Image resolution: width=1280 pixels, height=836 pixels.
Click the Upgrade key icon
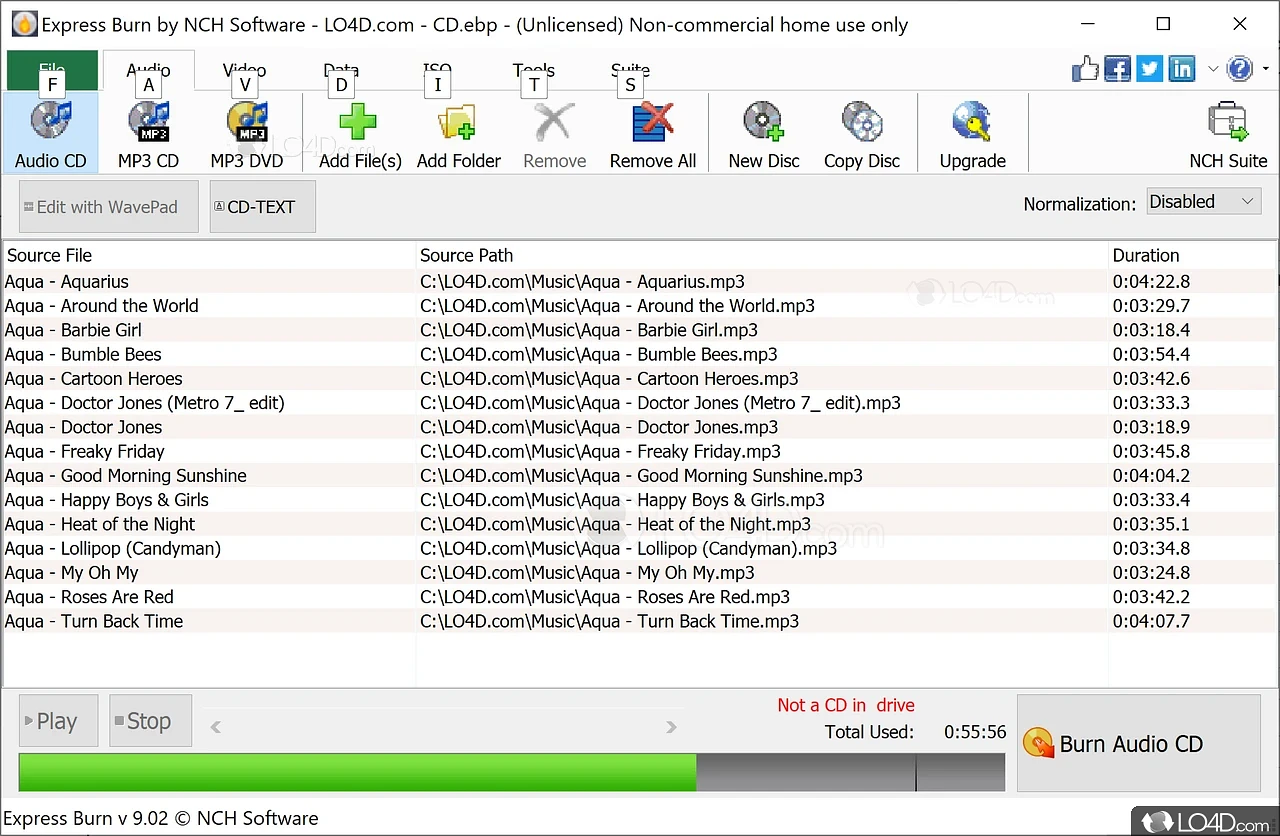pyautogui.click(x=972, y=122)
